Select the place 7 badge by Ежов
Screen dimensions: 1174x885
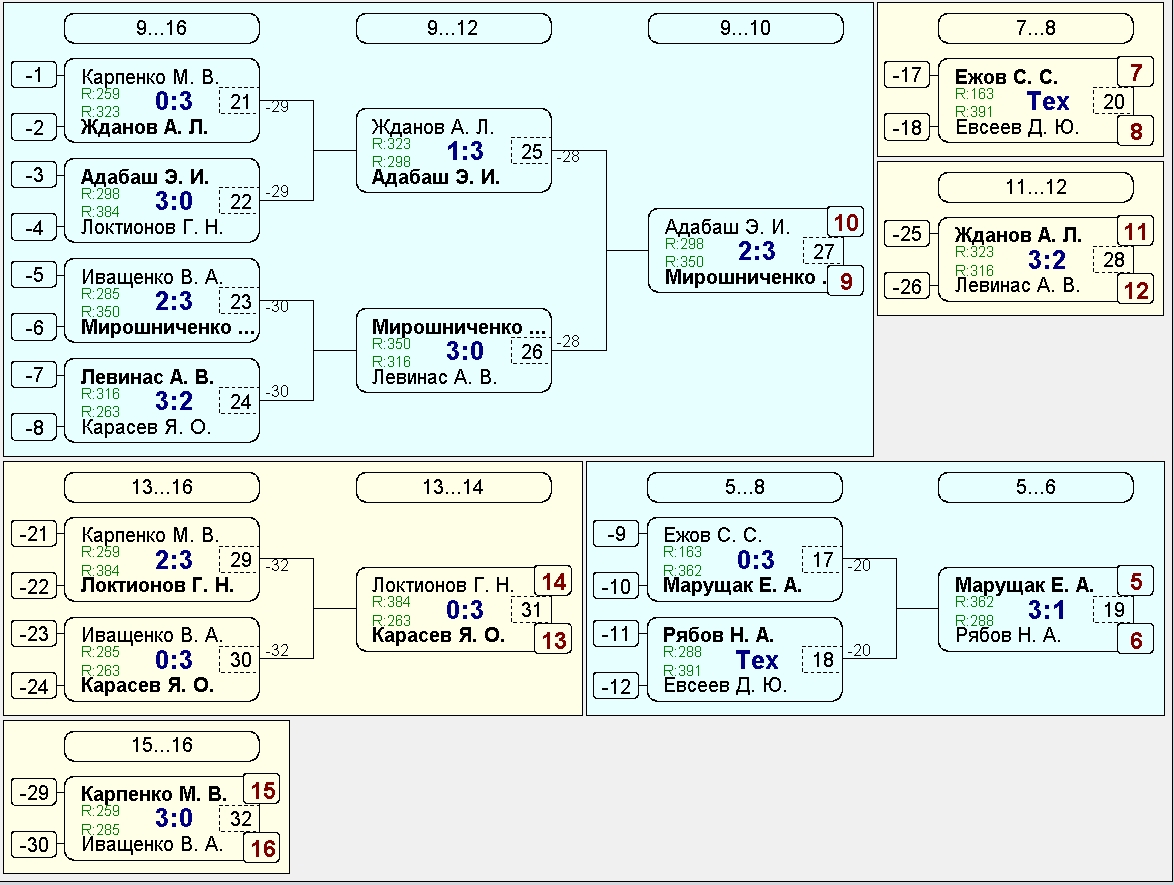[1136, 73]
